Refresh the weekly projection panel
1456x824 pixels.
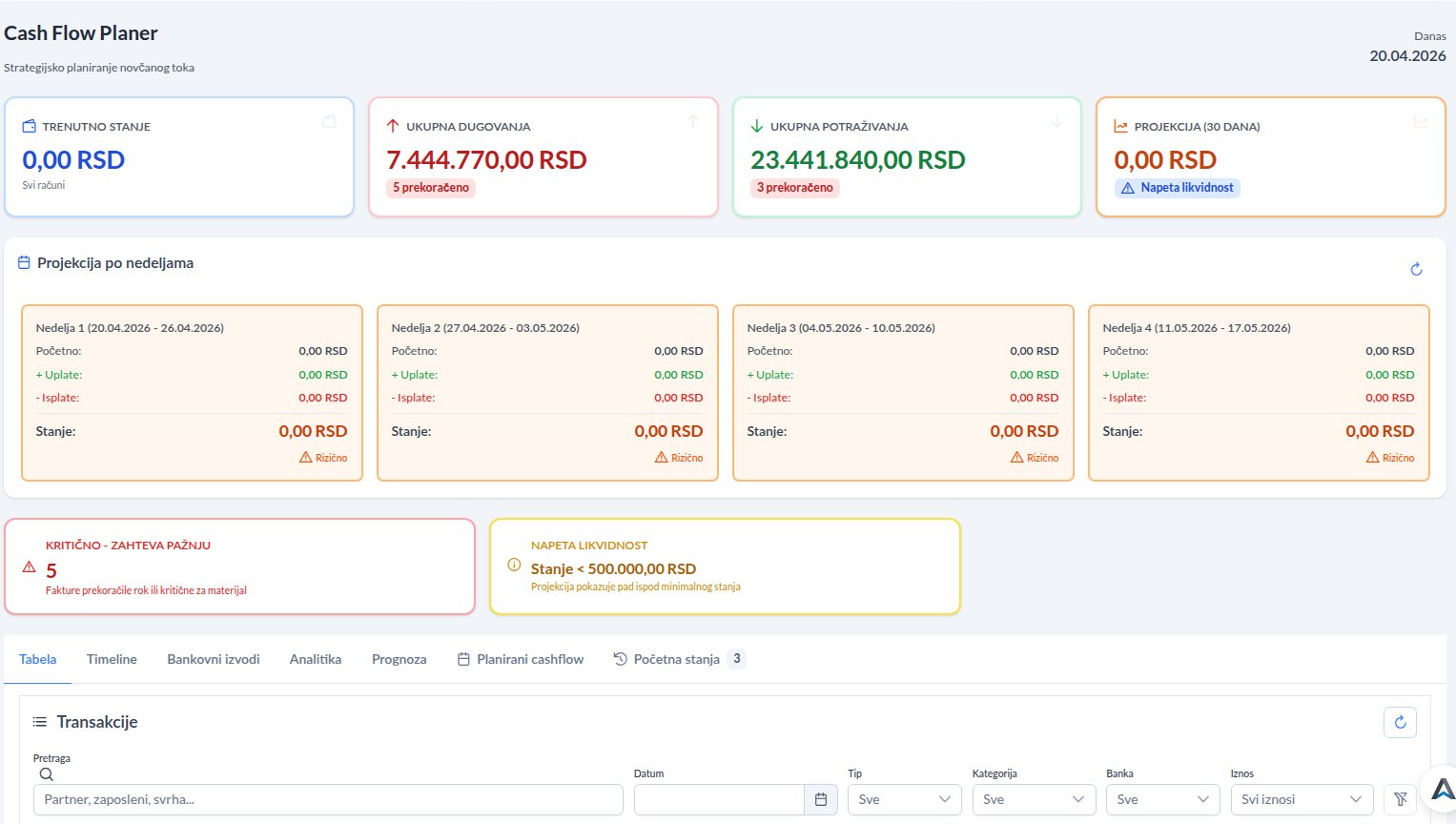coord(1416,270)
